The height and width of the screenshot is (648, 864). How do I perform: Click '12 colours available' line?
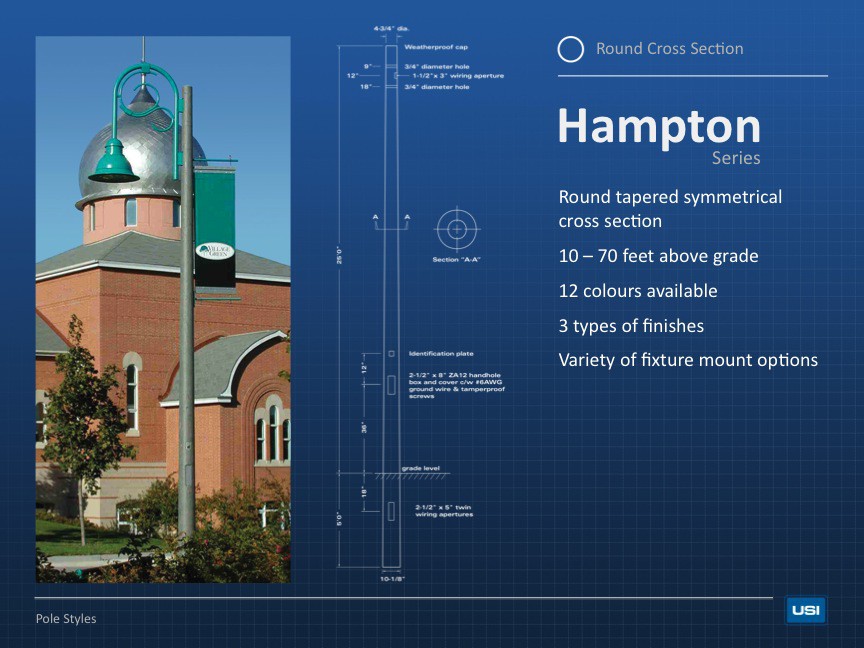[x=638, y=291]
